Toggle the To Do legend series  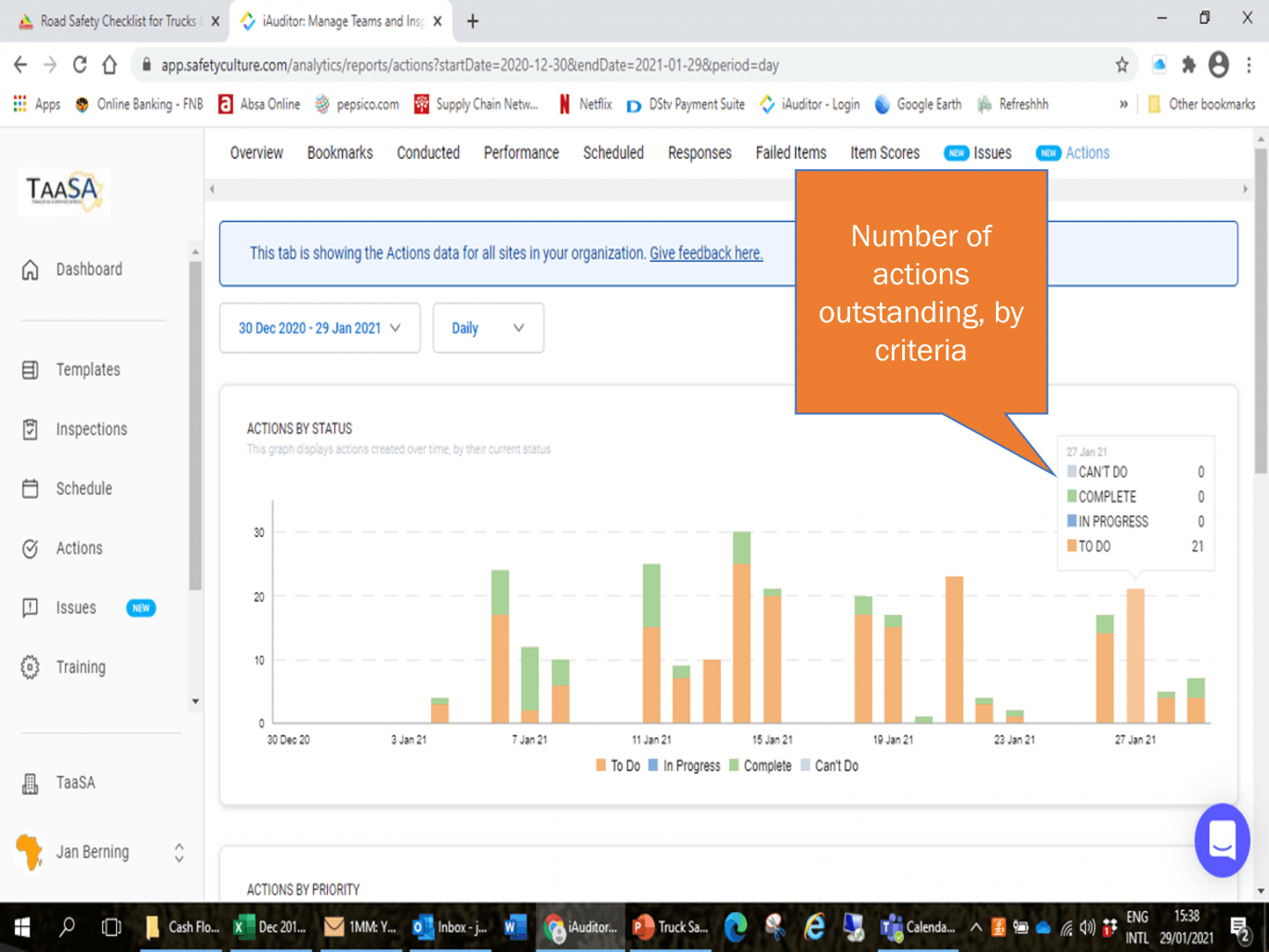click(618, 766)
